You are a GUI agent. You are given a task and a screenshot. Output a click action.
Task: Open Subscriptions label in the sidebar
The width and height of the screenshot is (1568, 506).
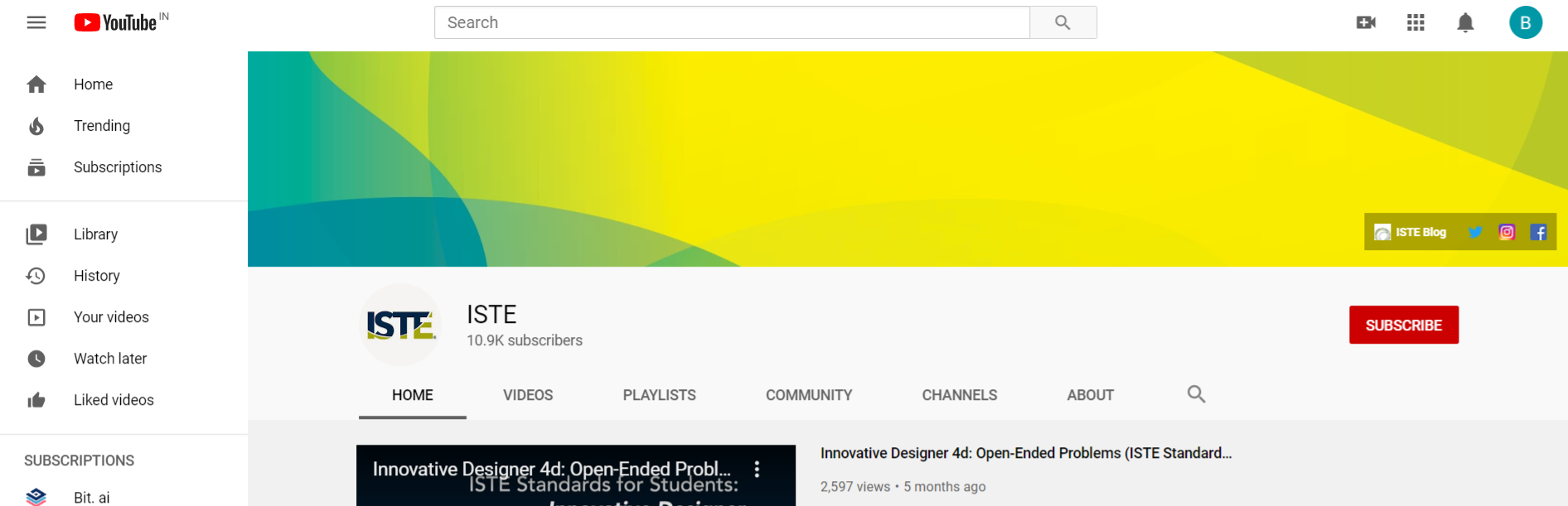[x=118, y=167]
